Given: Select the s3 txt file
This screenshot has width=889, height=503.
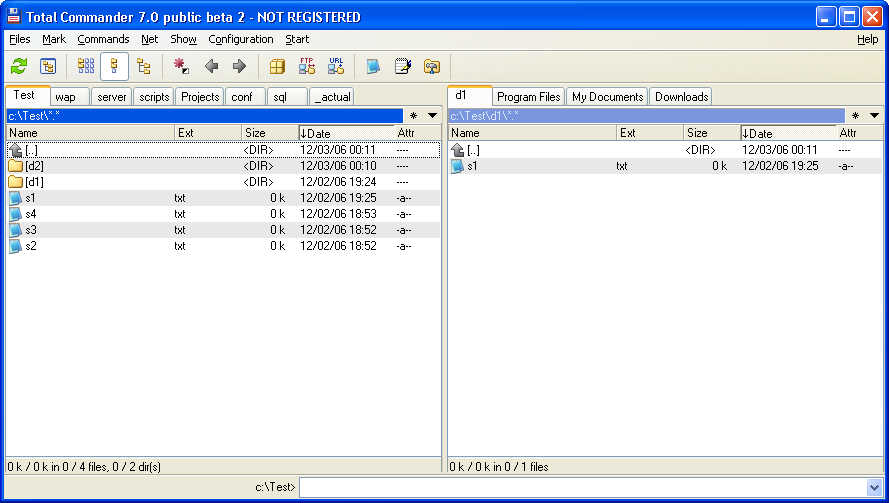Looking at the screenshot, I should (x=223, y=230).
